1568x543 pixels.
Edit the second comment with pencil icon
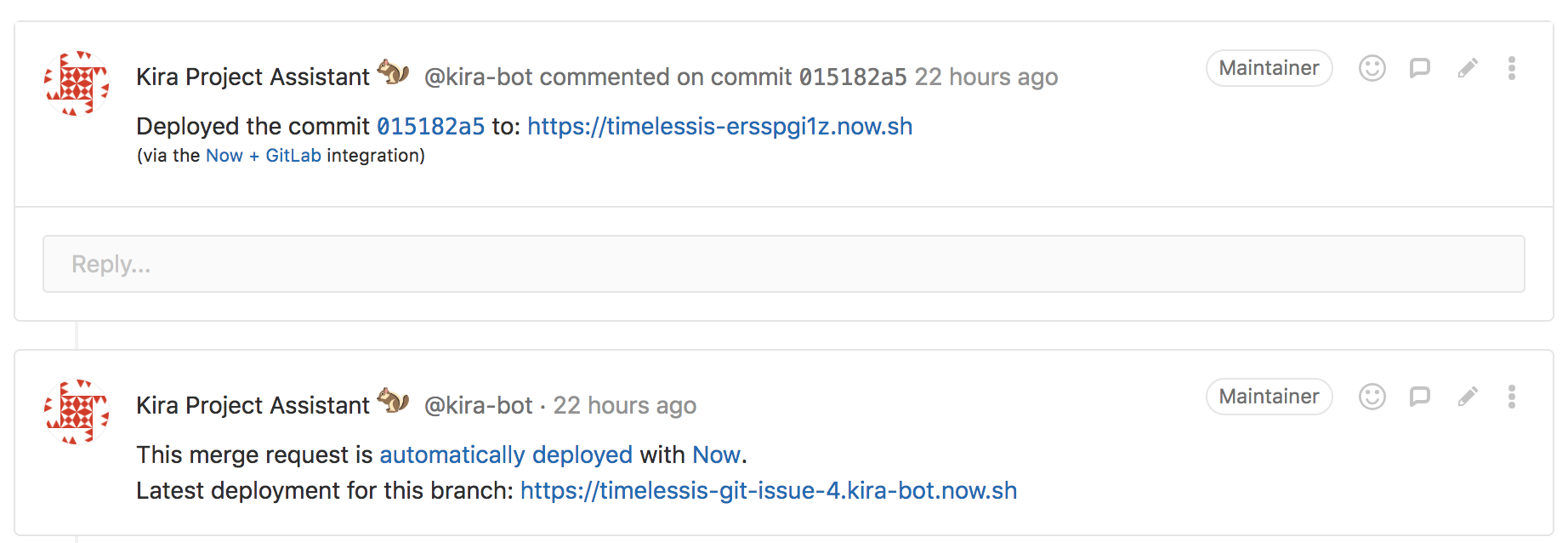coord(1468,397)
